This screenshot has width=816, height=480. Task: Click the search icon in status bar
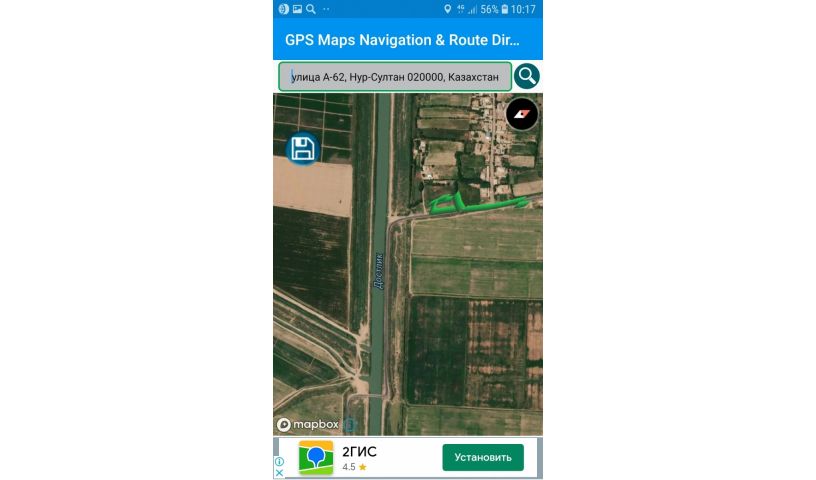(311, 9)
